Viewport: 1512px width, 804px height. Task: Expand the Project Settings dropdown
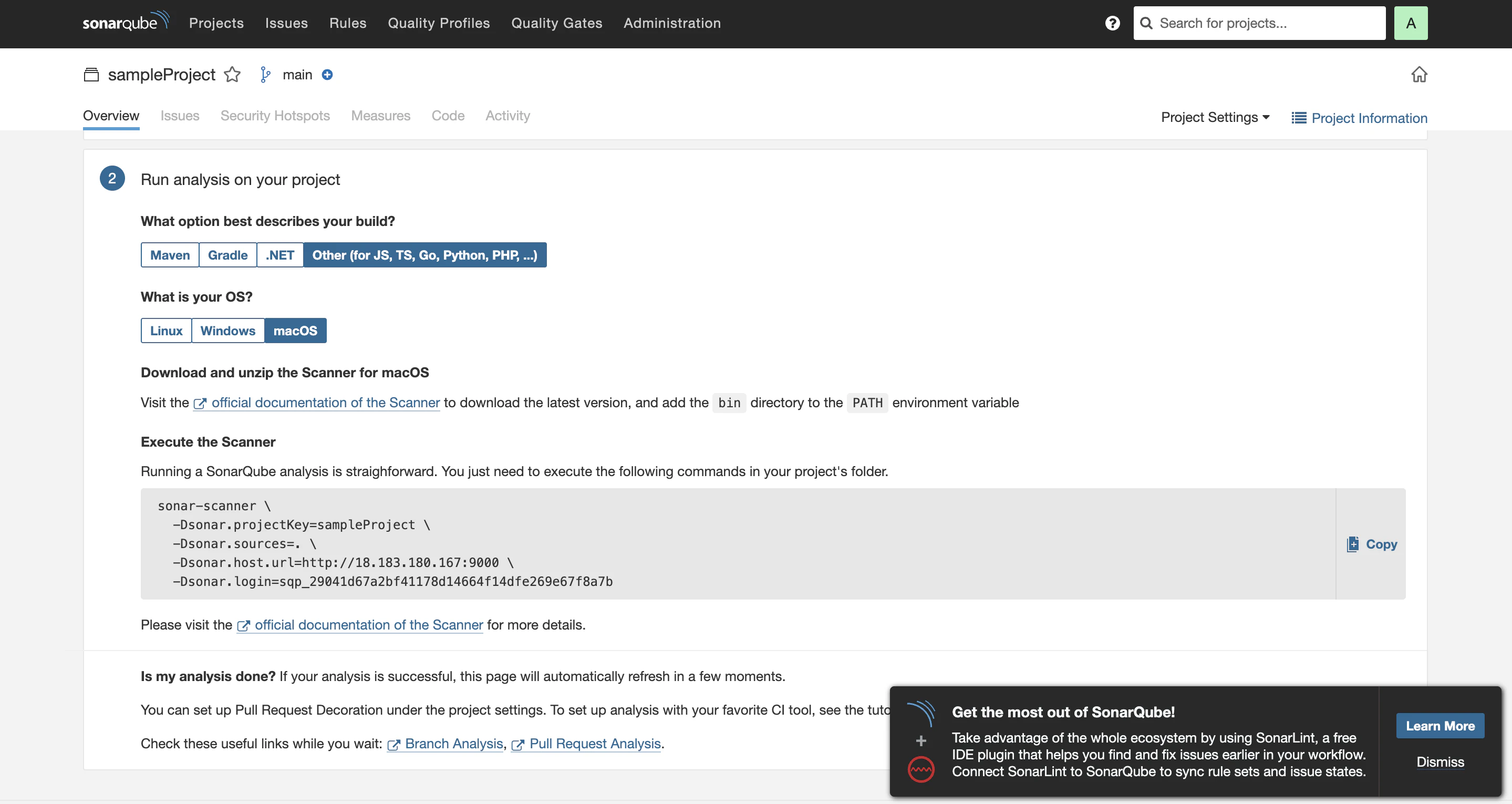tap(1215, 118)
